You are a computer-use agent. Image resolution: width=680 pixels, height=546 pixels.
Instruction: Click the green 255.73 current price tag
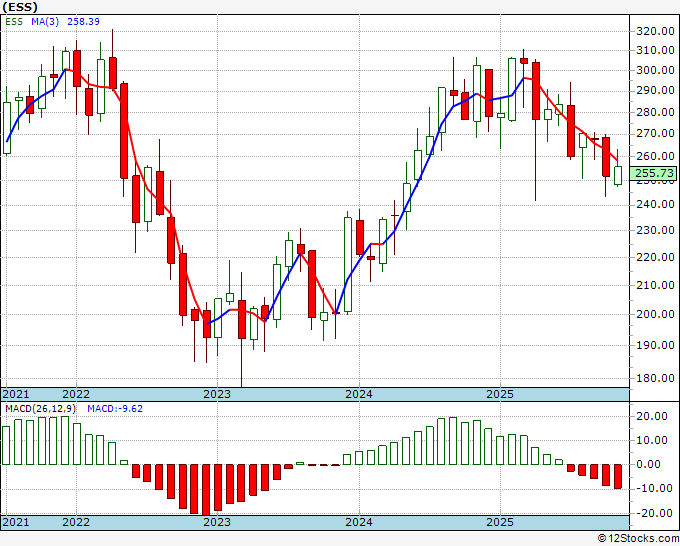pyautogui.click(x=654, y=173)
